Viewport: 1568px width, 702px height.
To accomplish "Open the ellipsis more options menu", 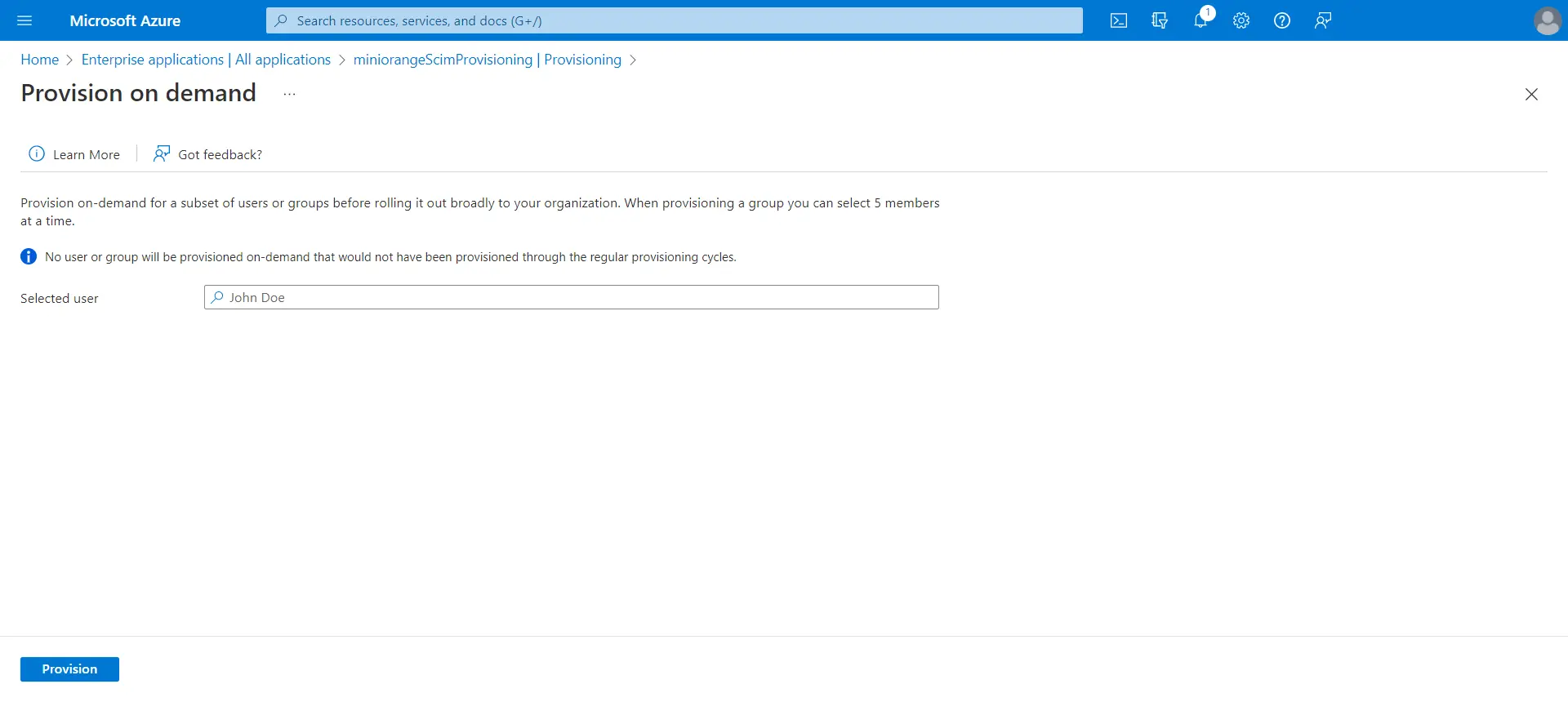I will (x=289, y=94).
